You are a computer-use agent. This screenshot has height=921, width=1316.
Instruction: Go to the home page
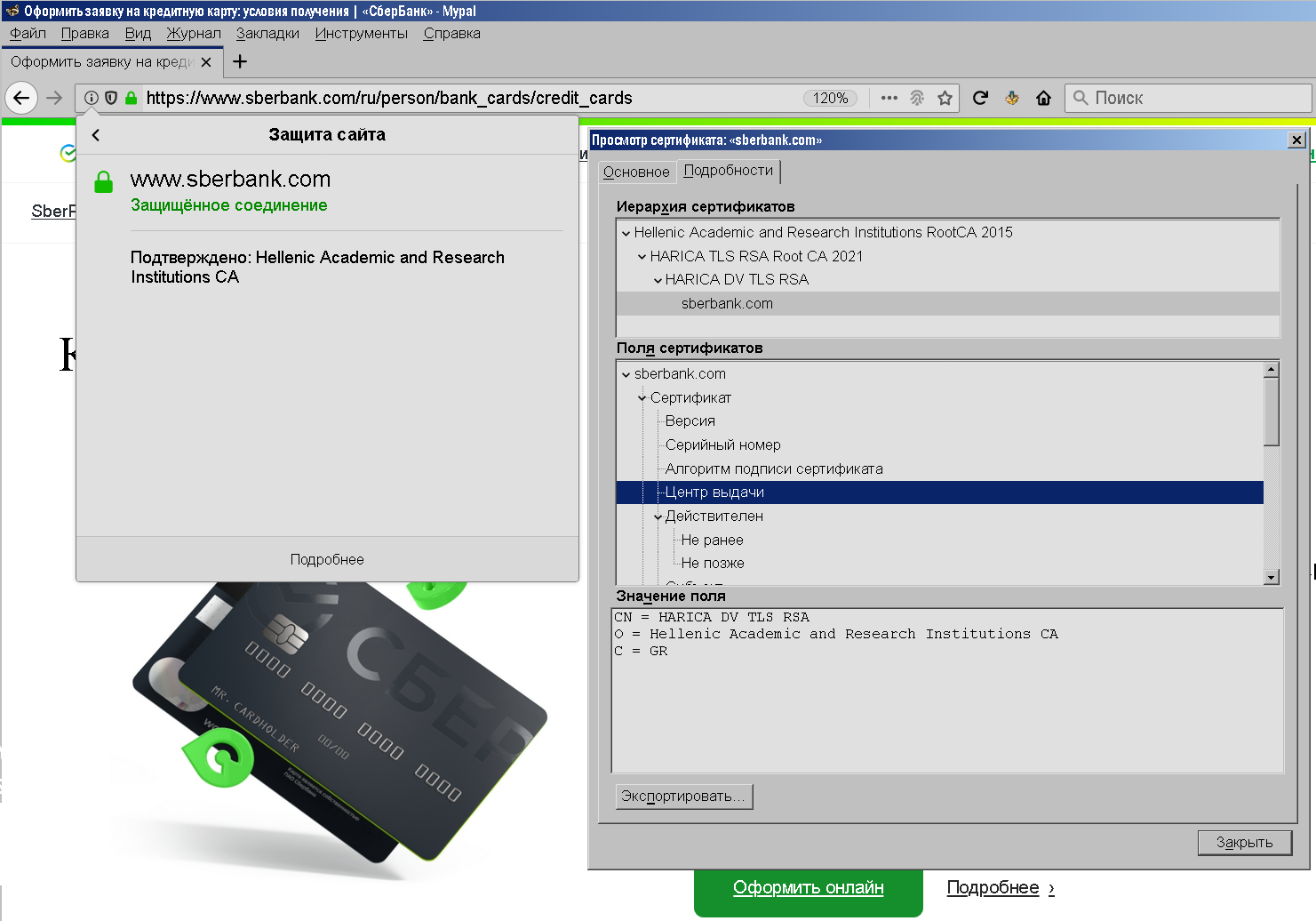click(1044, 98)
